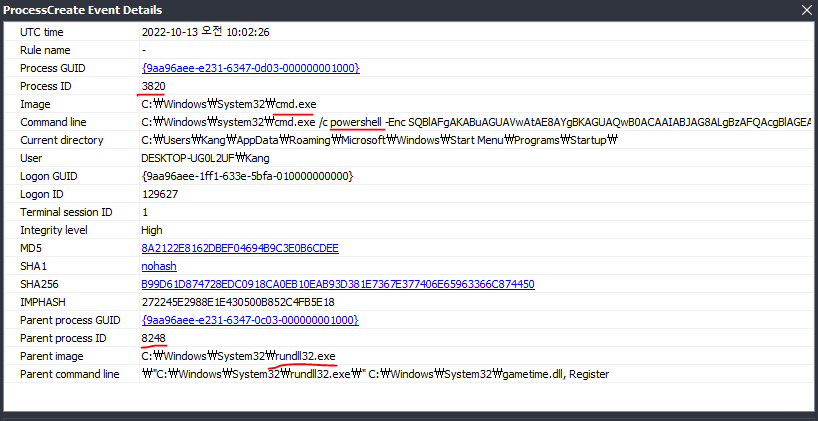
Task: Click the Parent command line label
Action: pos(69,374)
